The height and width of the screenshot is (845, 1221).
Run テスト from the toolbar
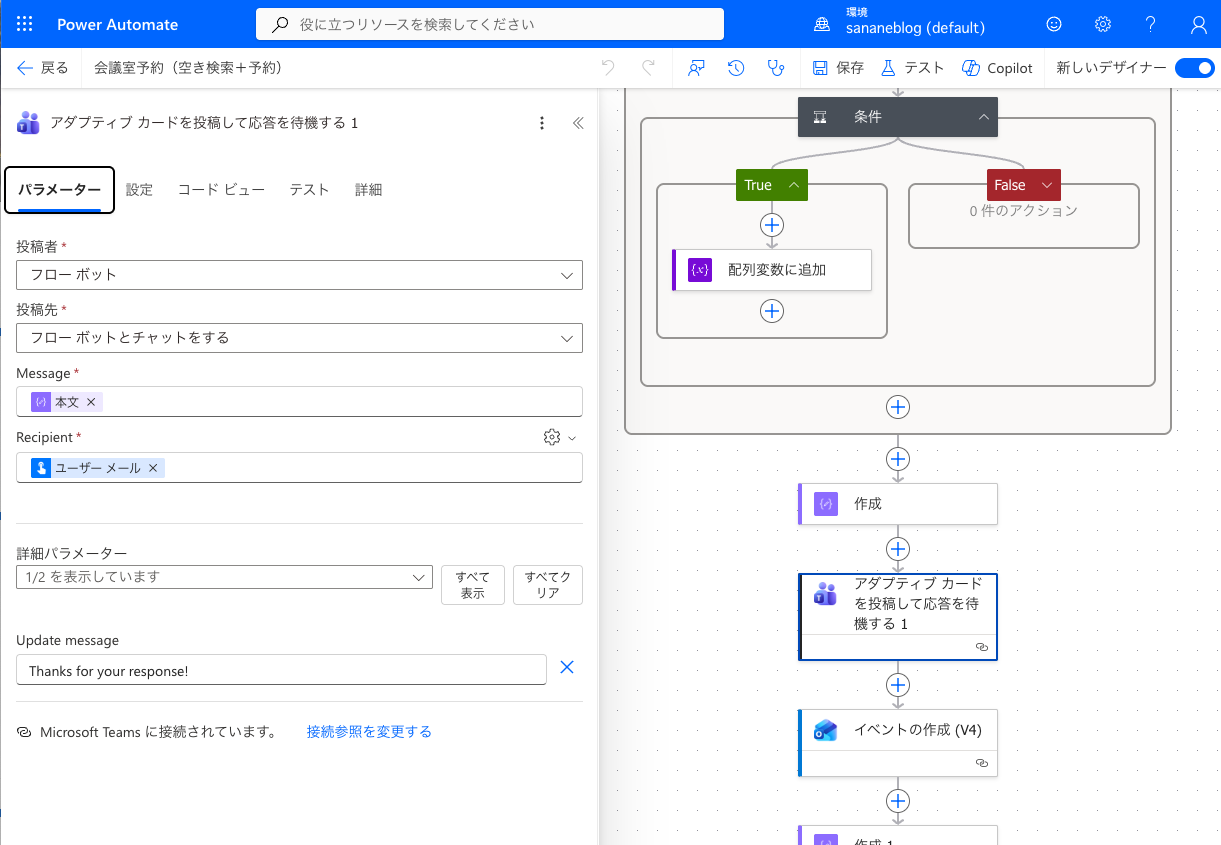tap(912, 68)
